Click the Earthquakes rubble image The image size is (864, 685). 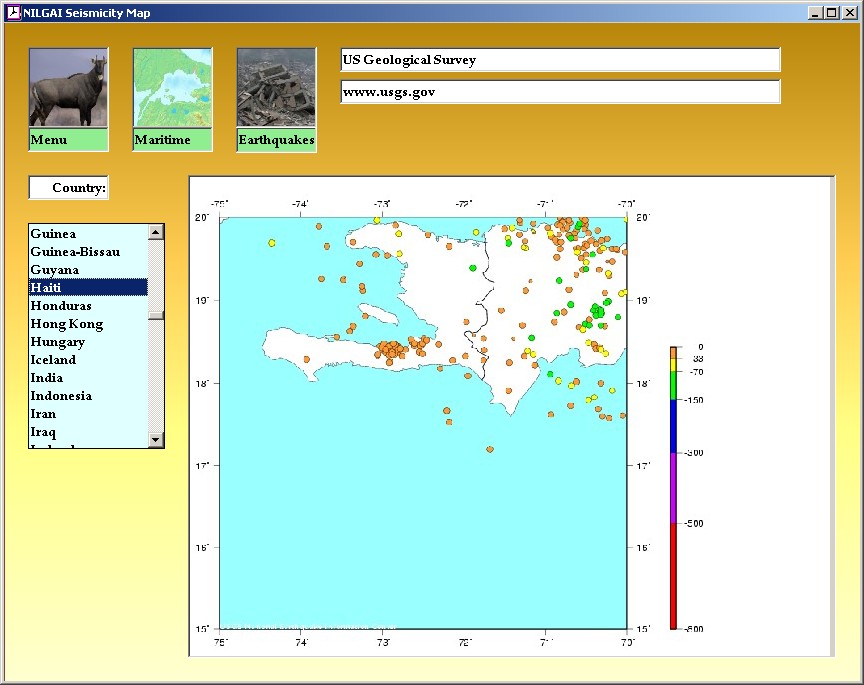point(276,88)
